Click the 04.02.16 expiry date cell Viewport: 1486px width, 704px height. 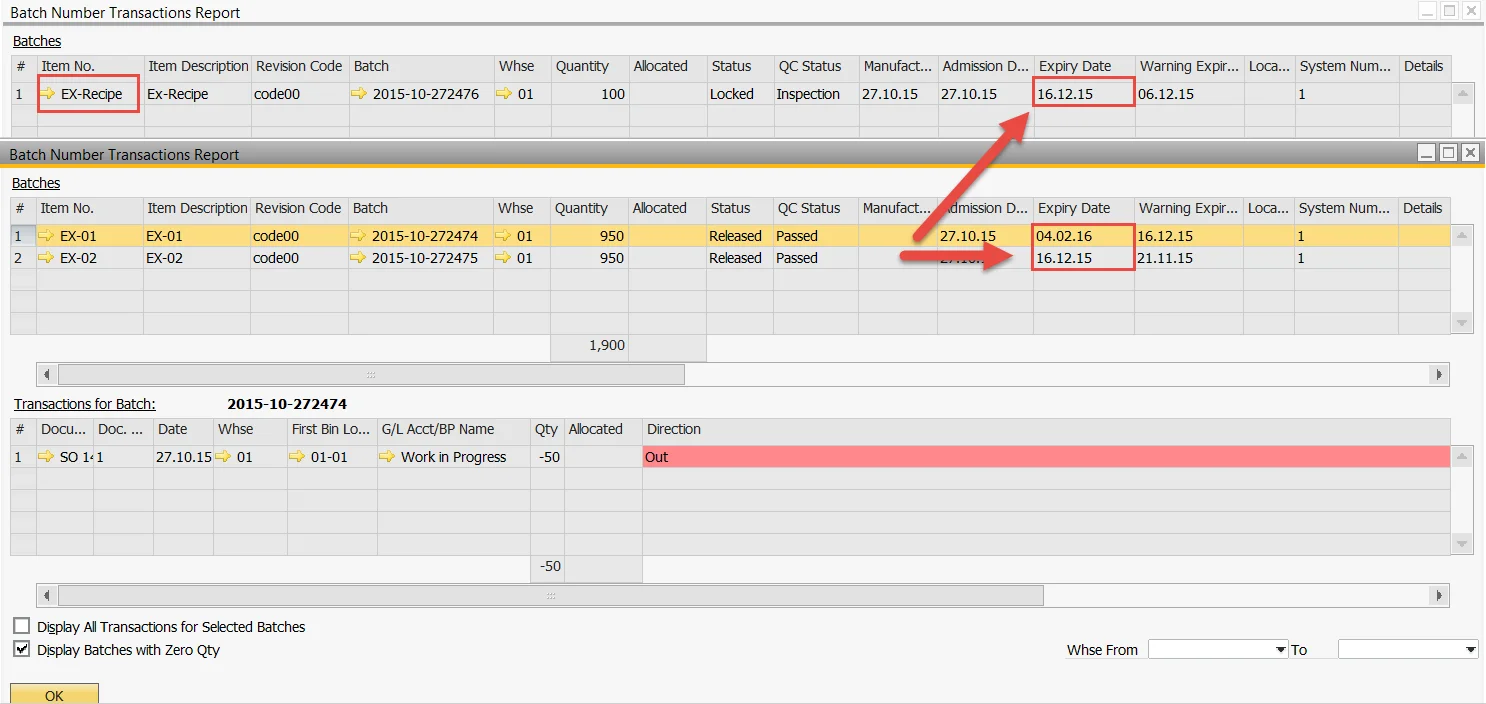click(1084, 236)
